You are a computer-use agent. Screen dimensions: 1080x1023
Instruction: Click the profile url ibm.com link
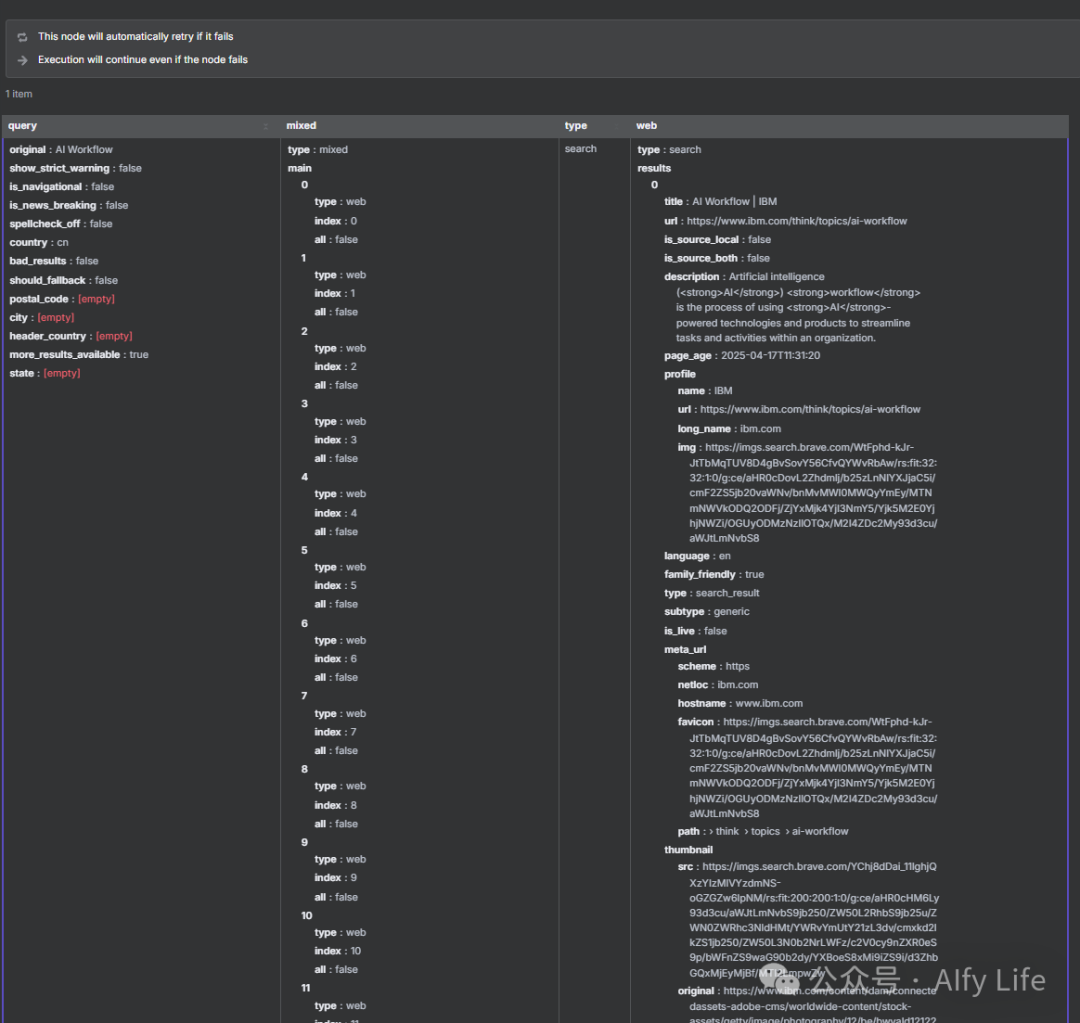(799, 409)
